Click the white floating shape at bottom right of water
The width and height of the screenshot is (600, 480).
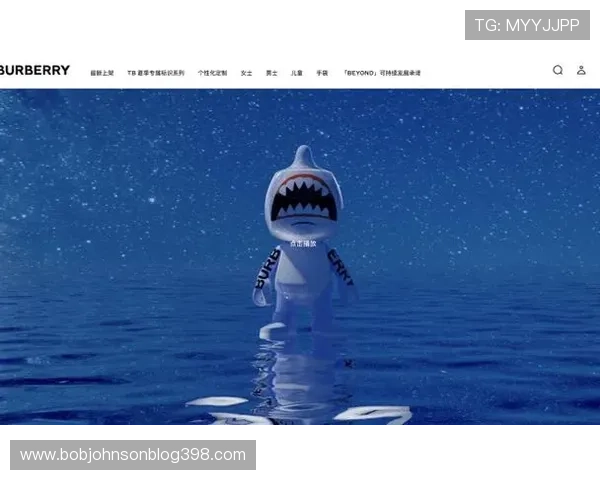[372, 413]
